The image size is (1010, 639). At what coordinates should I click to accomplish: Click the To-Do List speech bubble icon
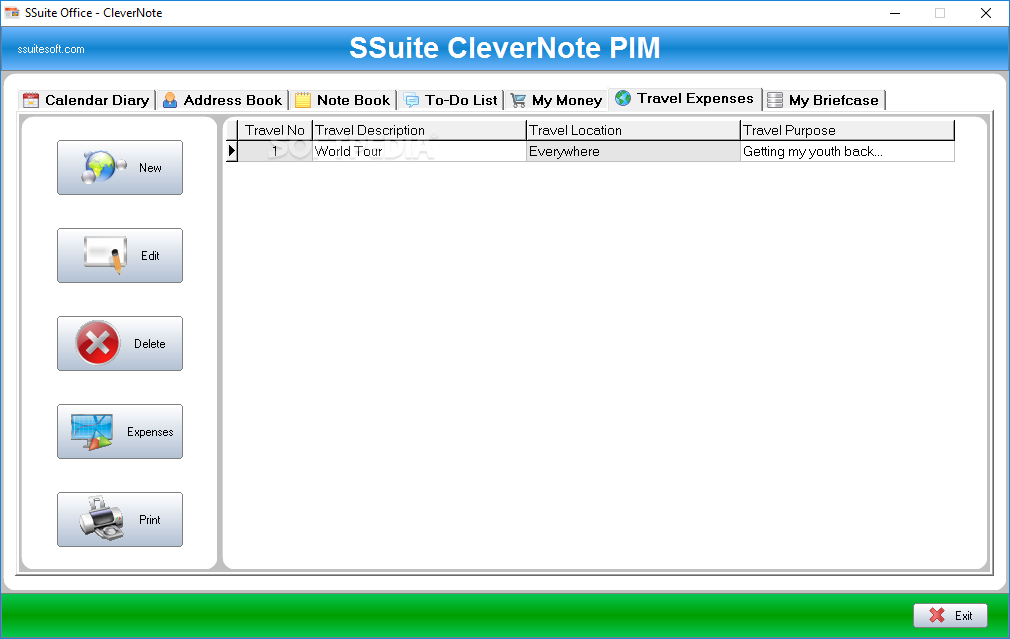click(411, 100)
